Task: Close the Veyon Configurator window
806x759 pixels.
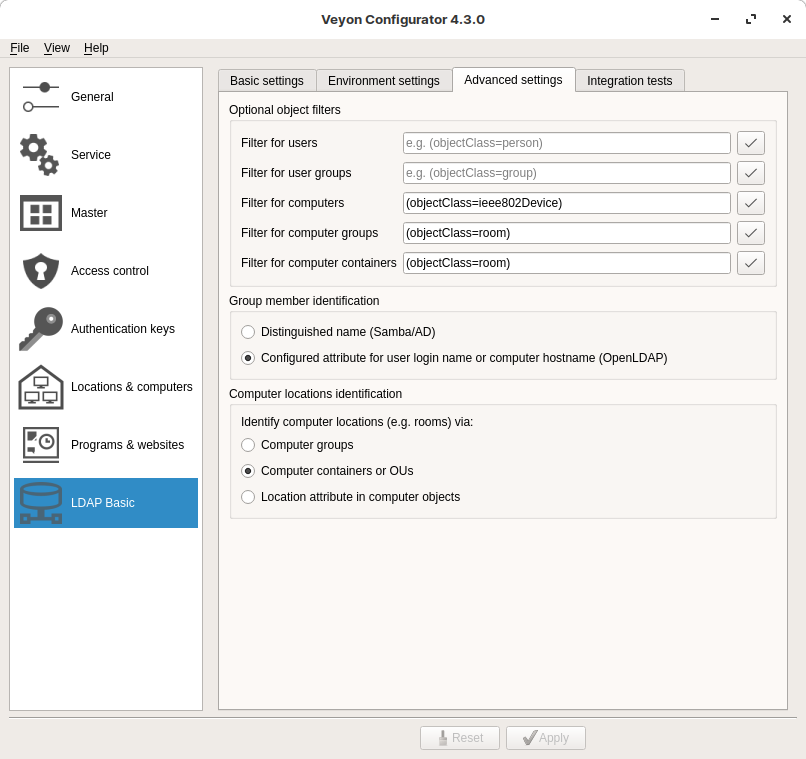Action: (786, 20)
